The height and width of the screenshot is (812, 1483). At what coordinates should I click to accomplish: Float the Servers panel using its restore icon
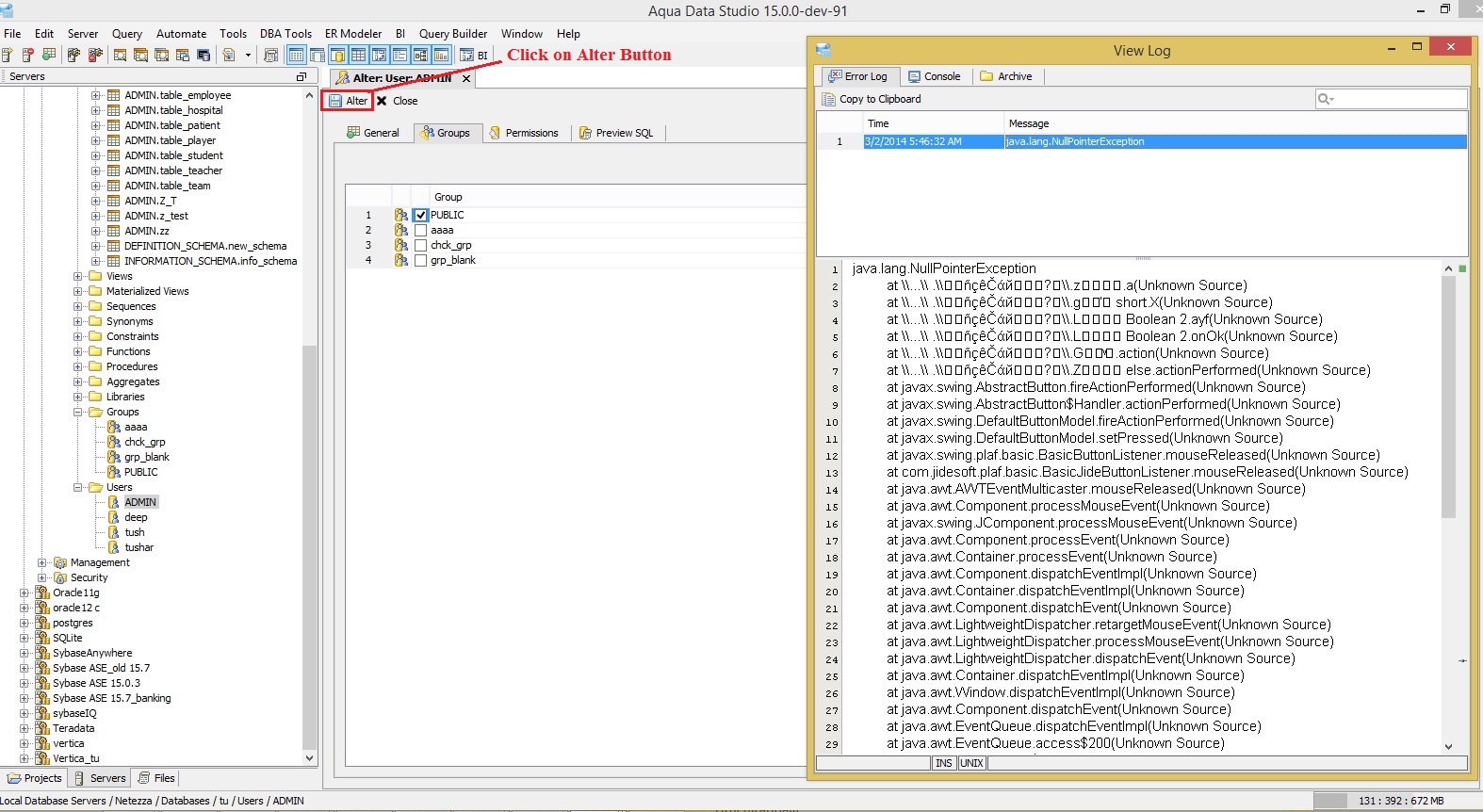coord(301,76)
